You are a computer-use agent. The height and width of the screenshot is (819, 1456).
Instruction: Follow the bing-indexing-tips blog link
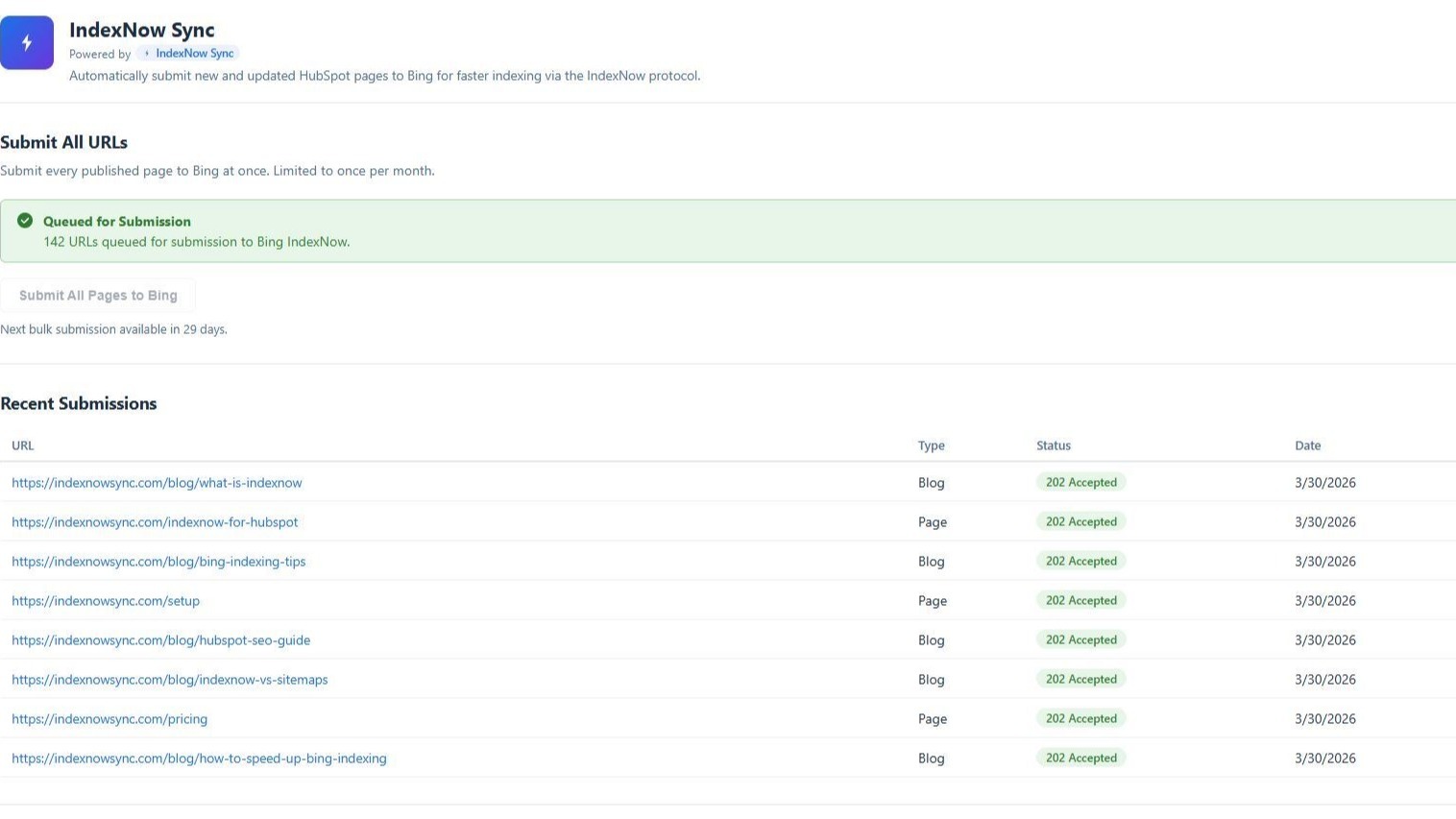click(158, 562)
